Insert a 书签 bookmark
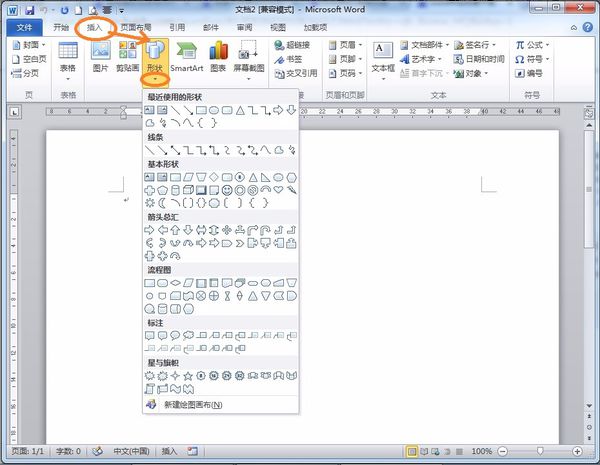Viewport: 600px width, 465px height. (289, 59)
